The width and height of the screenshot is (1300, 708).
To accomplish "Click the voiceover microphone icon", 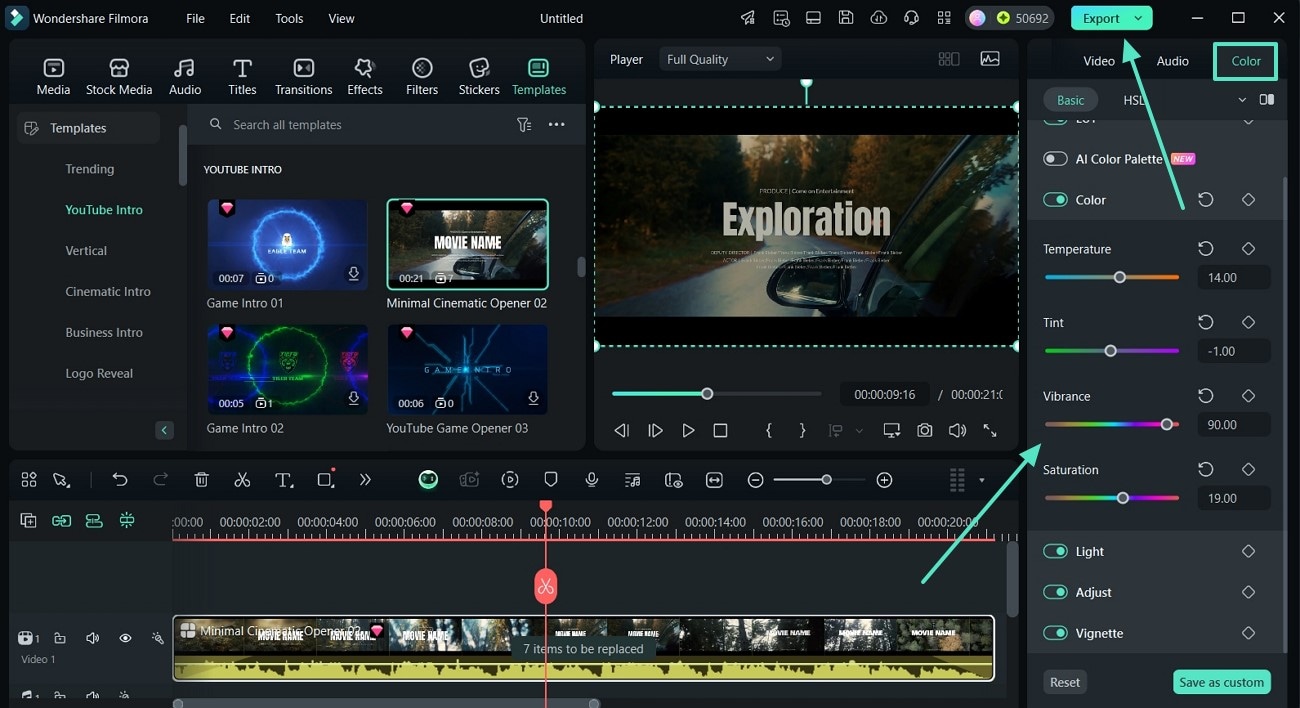I will [592, 480].
